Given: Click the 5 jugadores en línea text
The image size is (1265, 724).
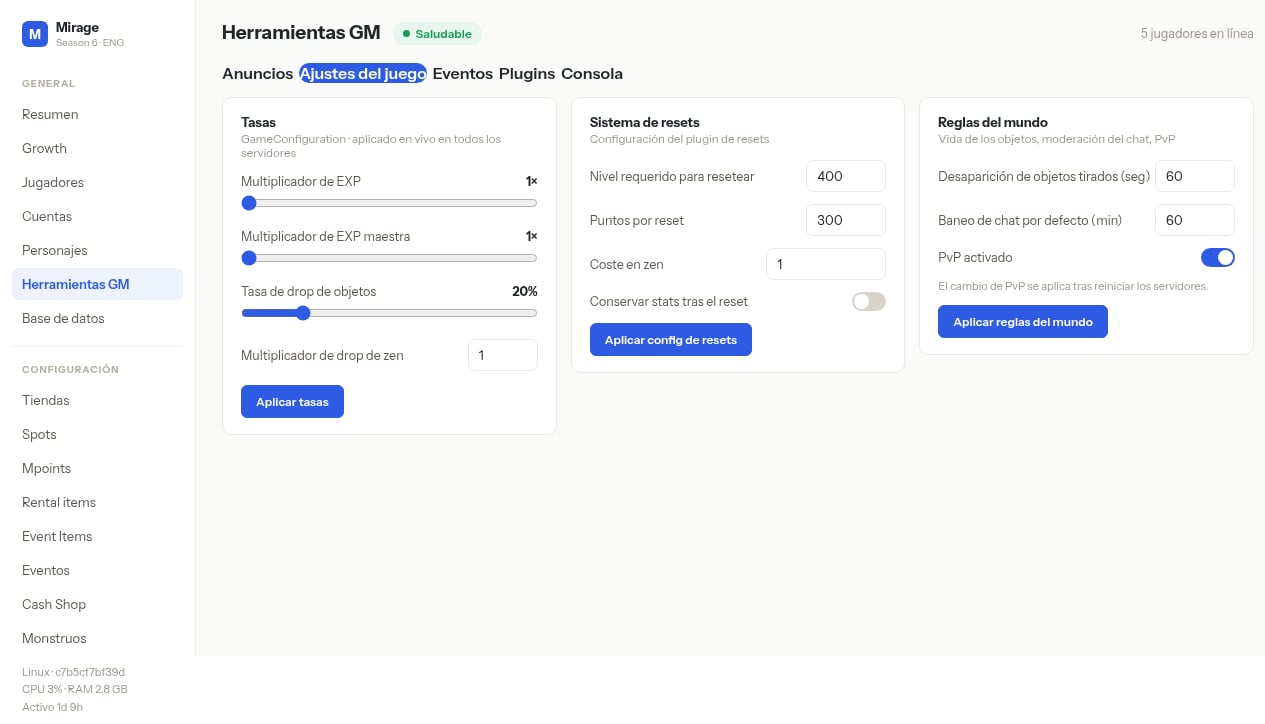Looking at the screenshot, I should (x=1197, y=34).
